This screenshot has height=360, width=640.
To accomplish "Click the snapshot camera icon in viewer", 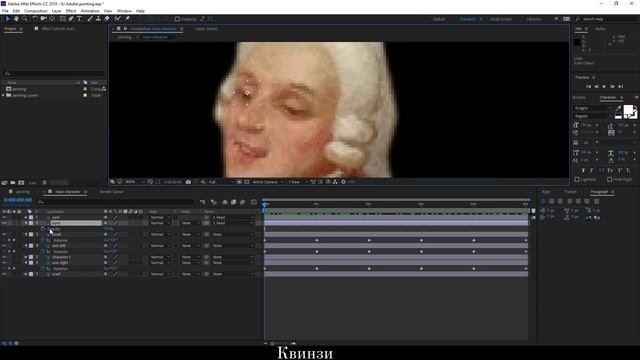I will pyautogui.click(x=188, y=182).
